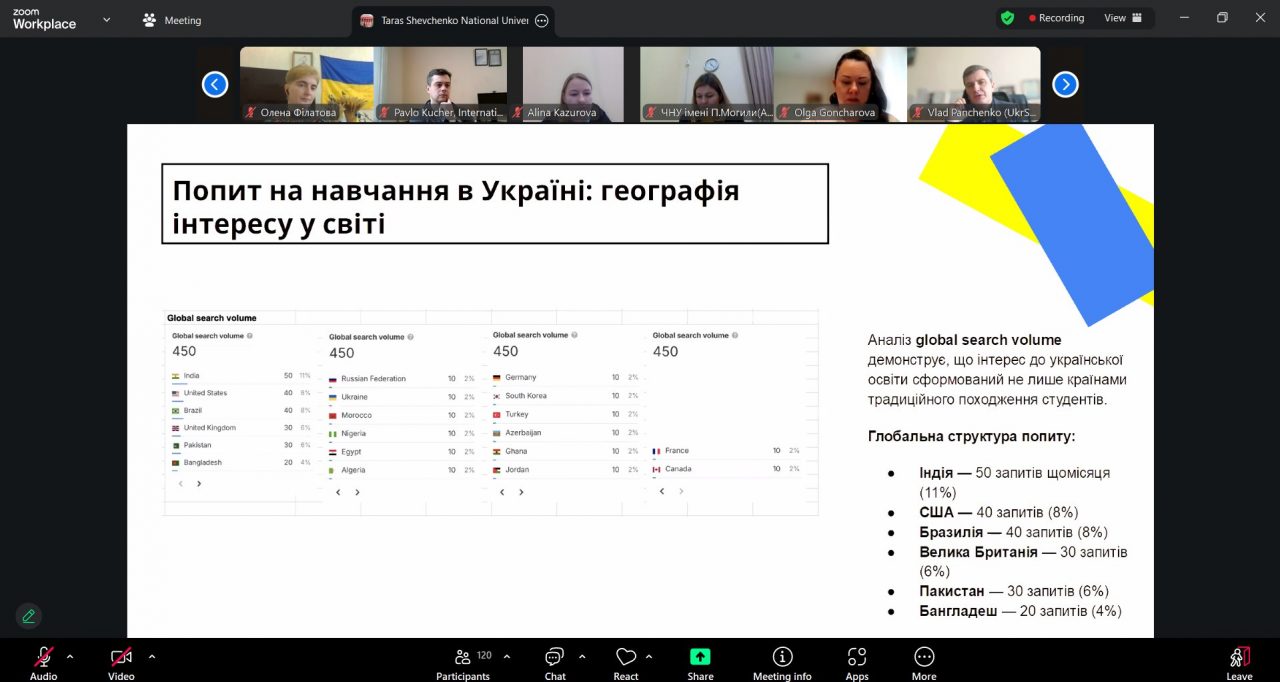This screenshot has height=682, width=1280.
Task: Open the Apps panel
Action: [x=857, y=658]
